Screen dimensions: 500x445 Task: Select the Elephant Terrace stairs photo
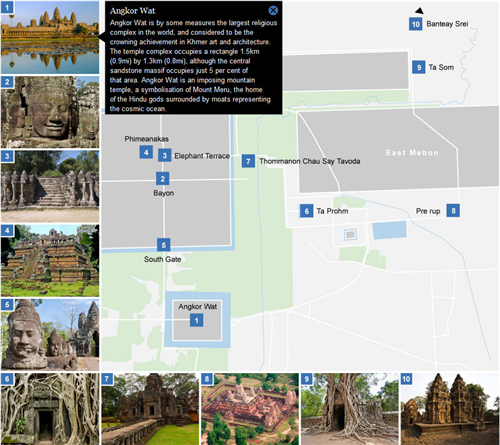(50, 186)
